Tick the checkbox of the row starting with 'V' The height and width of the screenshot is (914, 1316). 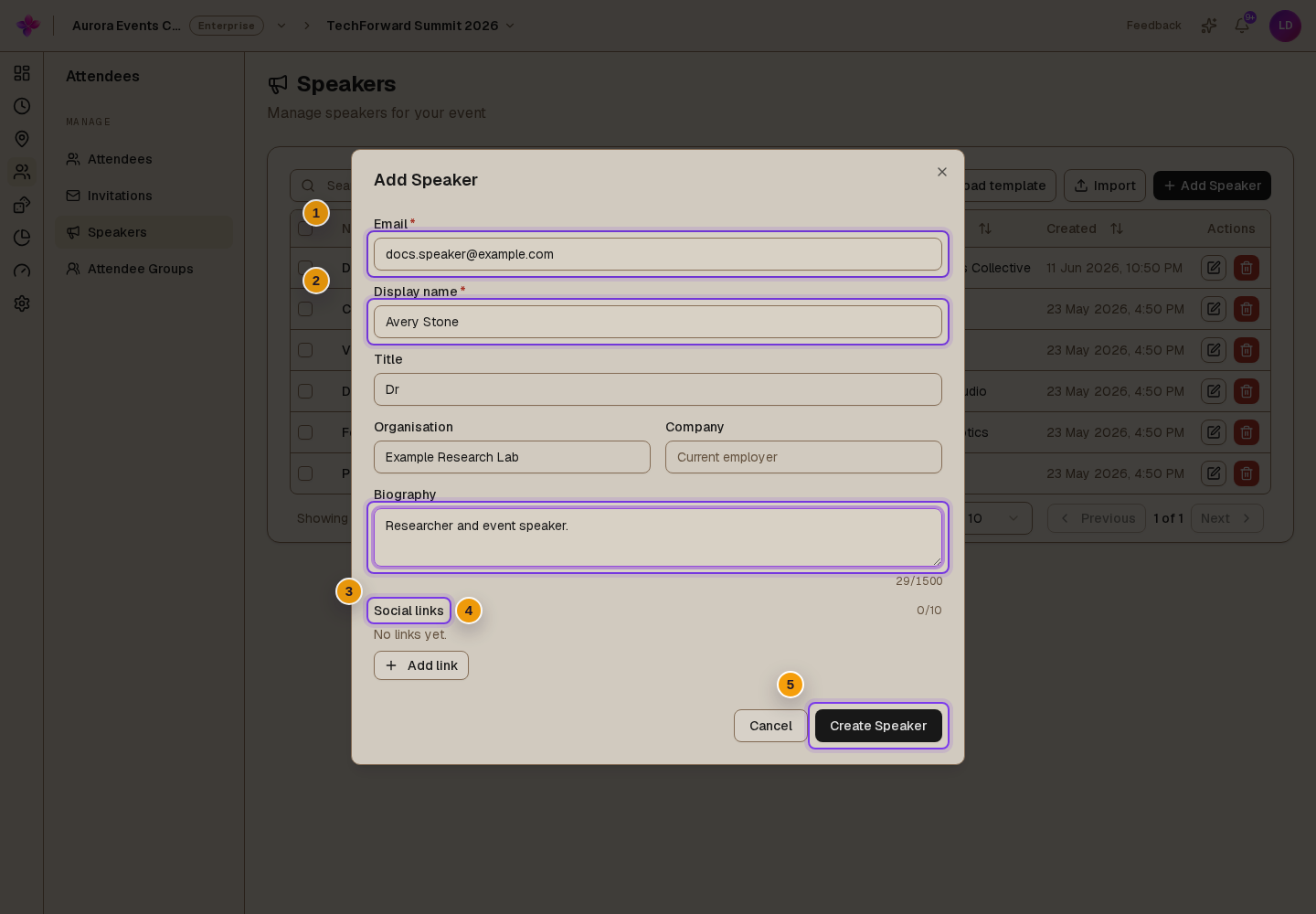click(305, 350)
